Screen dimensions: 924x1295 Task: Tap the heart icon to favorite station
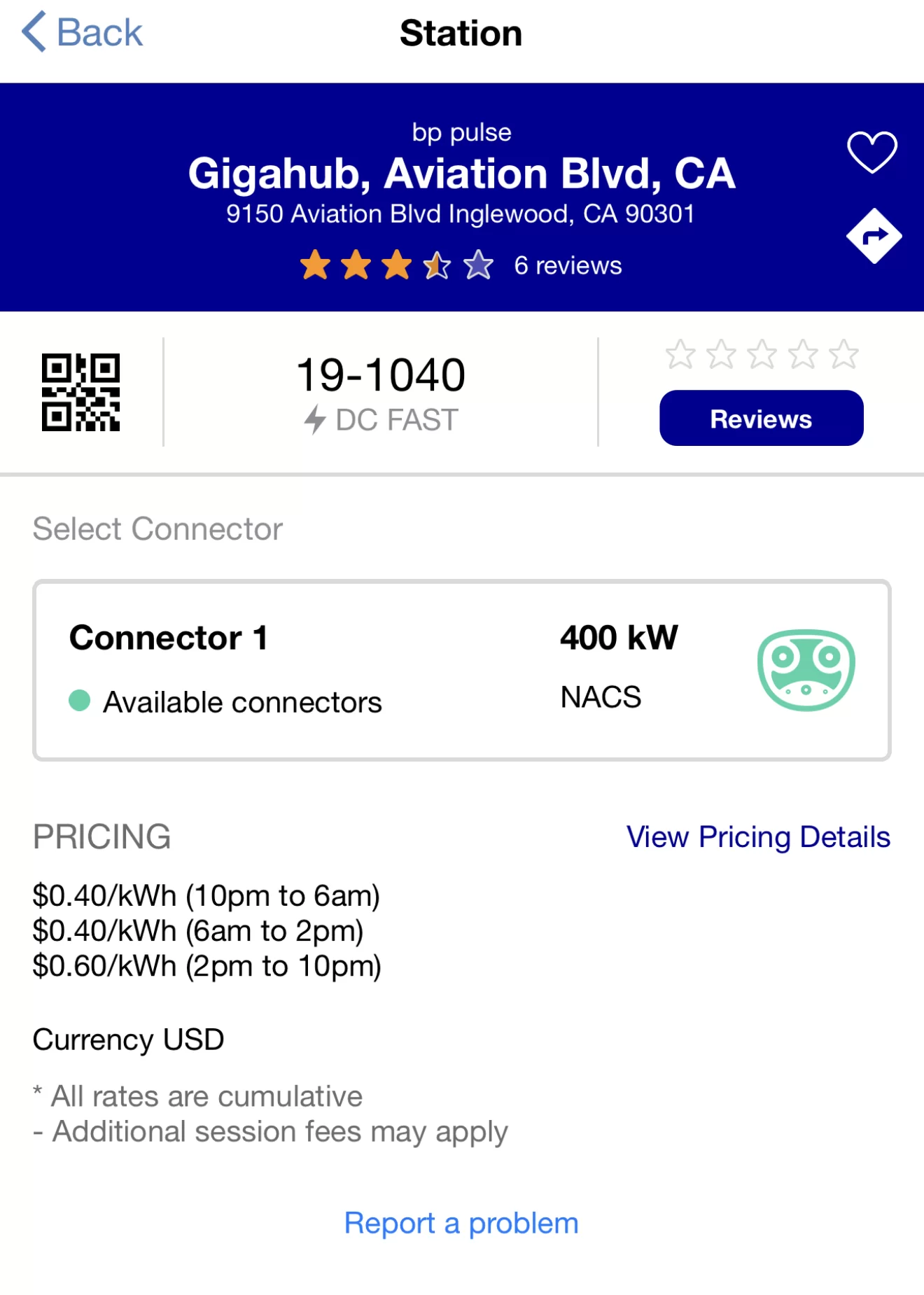point(871,151)
